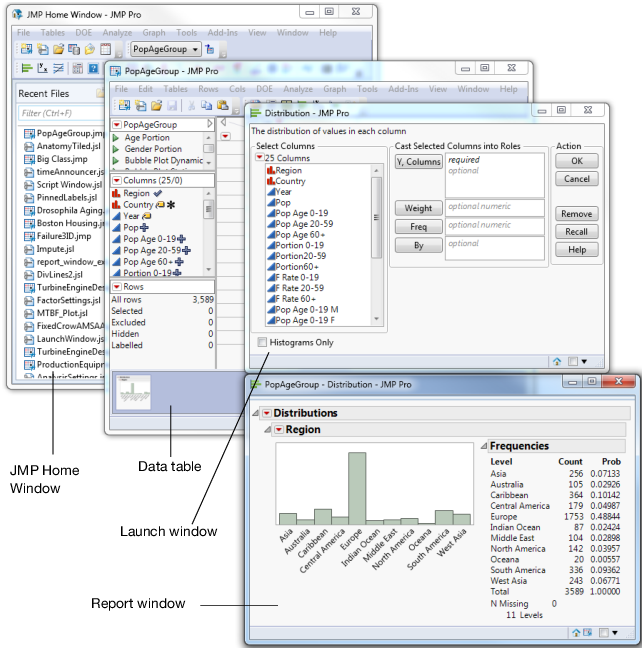
Task: Open red triangle menu in data grid corner
Action: [x=225, y=136]
